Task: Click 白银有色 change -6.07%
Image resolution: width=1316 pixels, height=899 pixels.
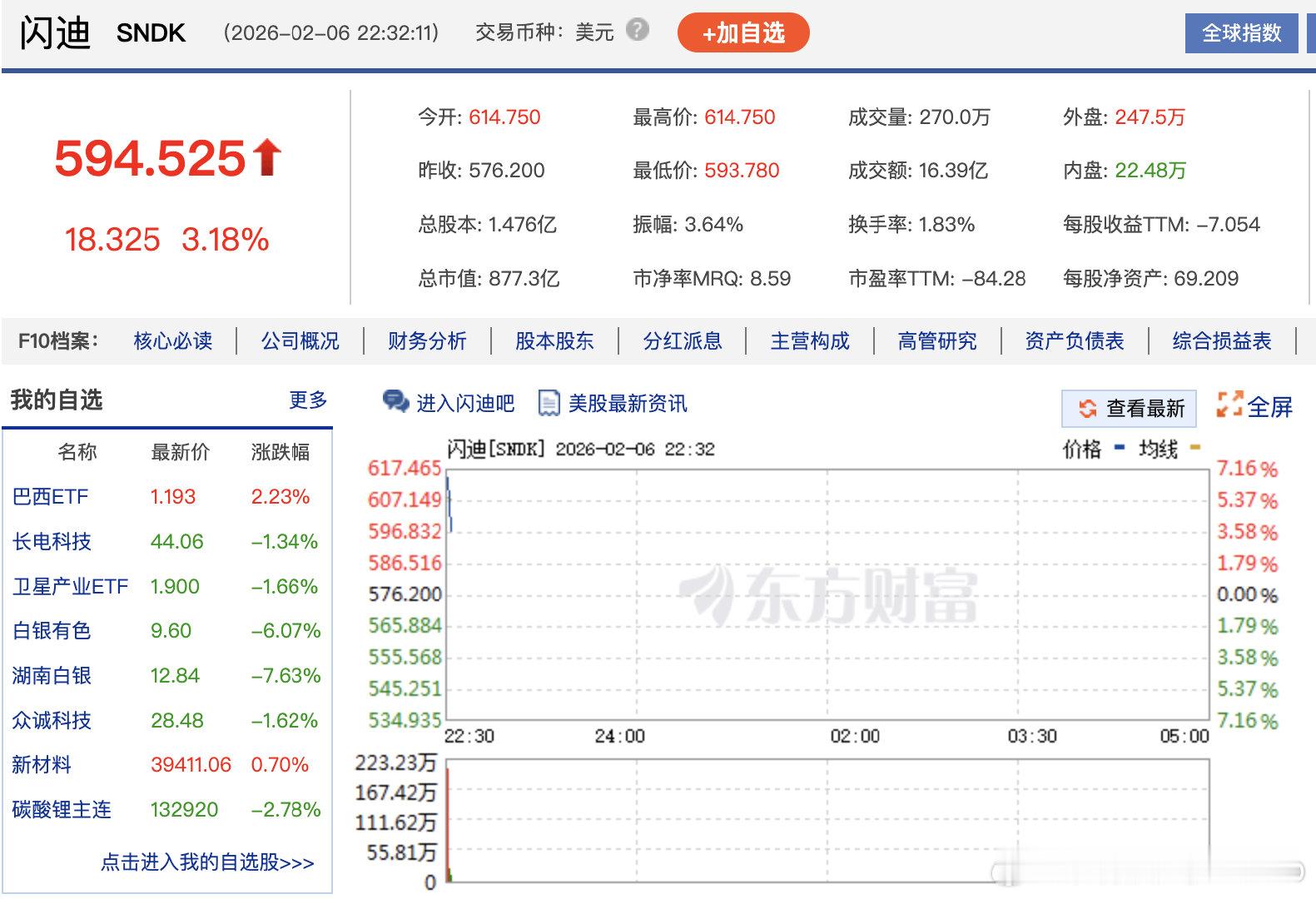Action: click(x=286, y=631)
